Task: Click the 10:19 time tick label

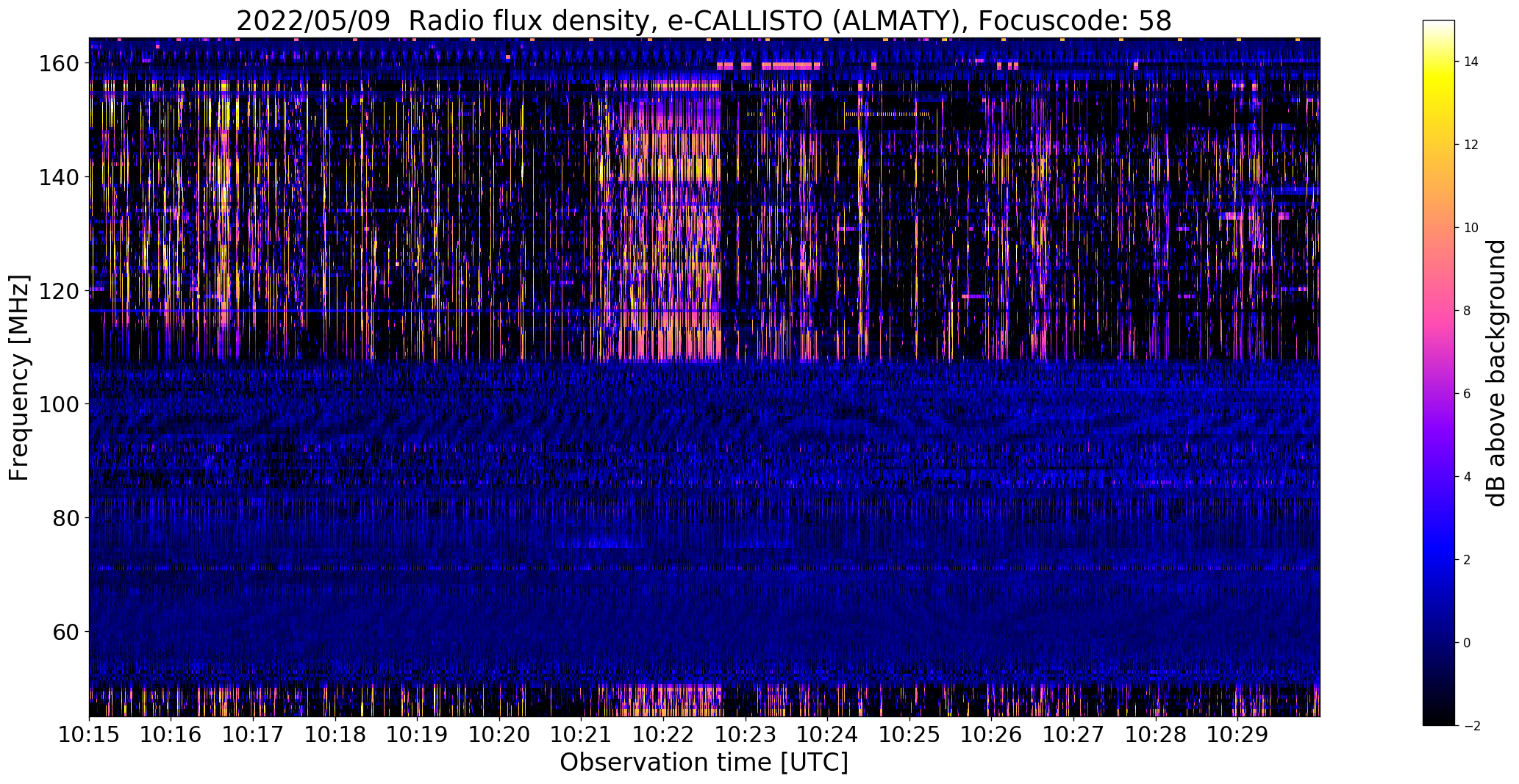Action: pyautogui.click(x=417, y=734)
